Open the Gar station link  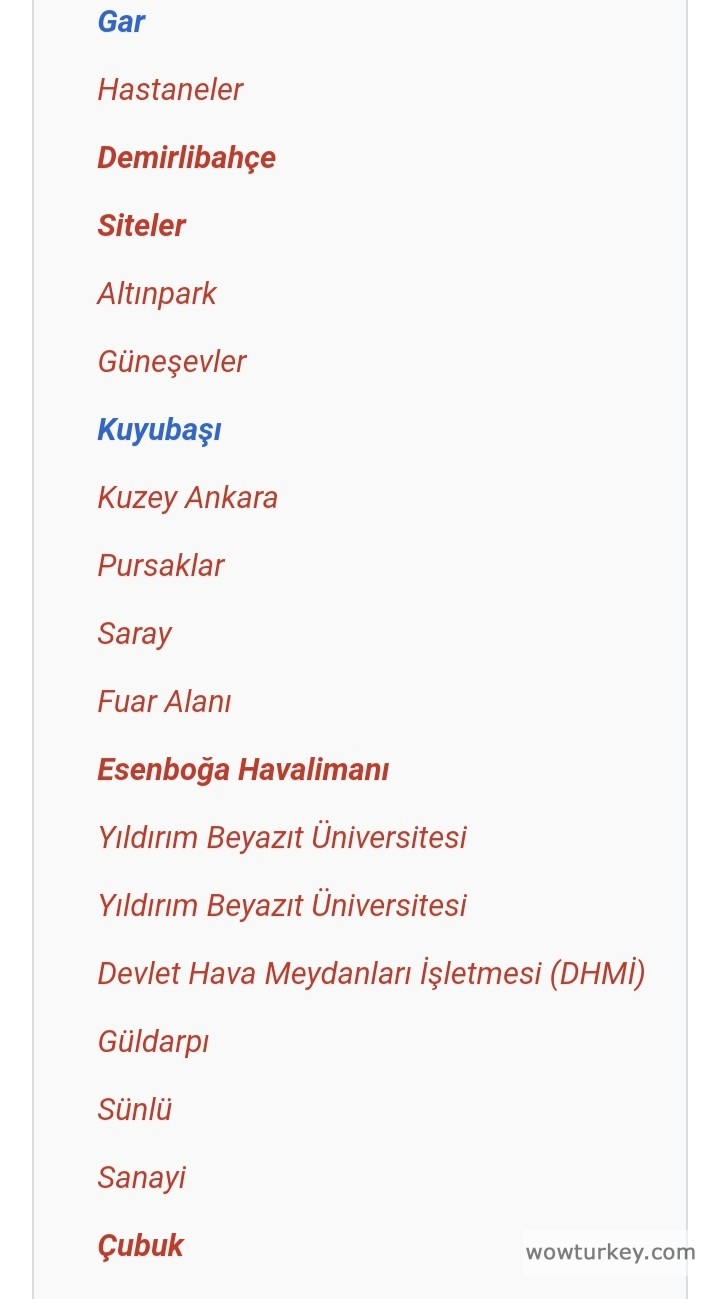[121, 22]
